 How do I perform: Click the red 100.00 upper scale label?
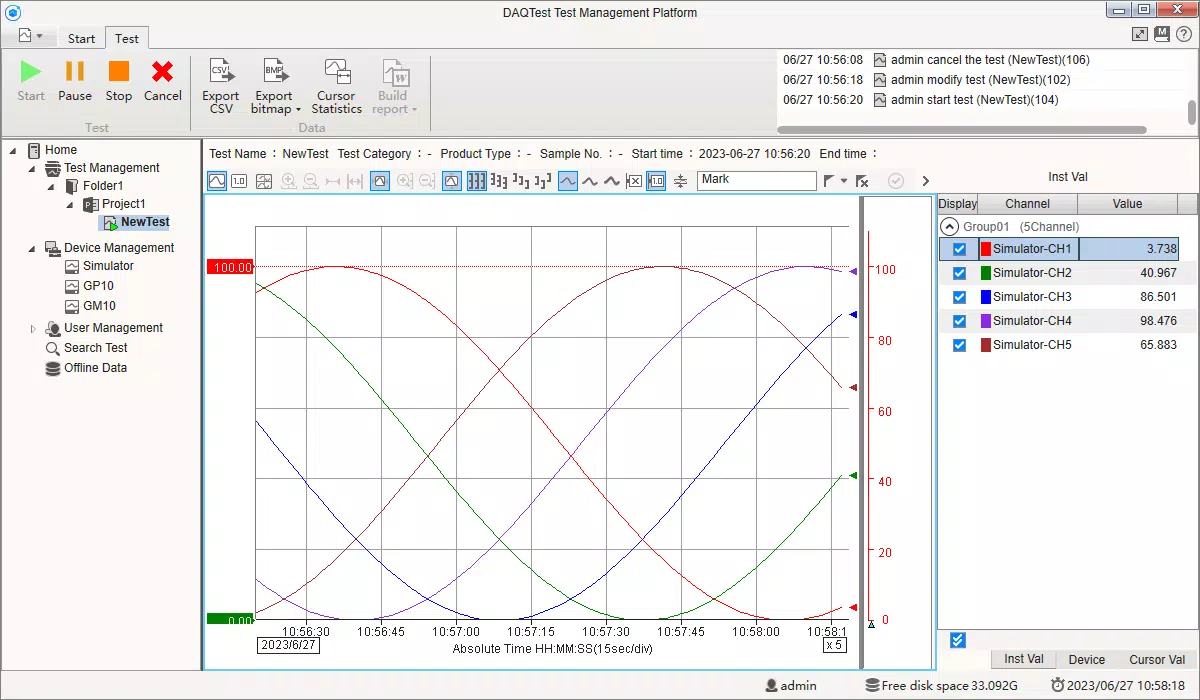[x=230, y=267]
